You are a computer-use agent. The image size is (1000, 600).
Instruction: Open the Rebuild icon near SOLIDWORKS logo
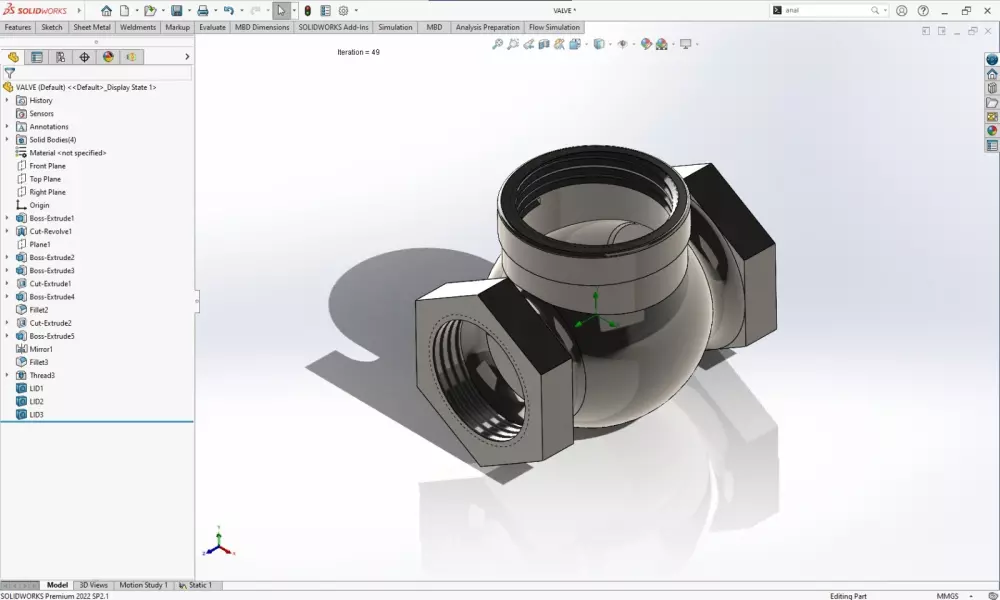pyautogui.click(x=308, y=10)
